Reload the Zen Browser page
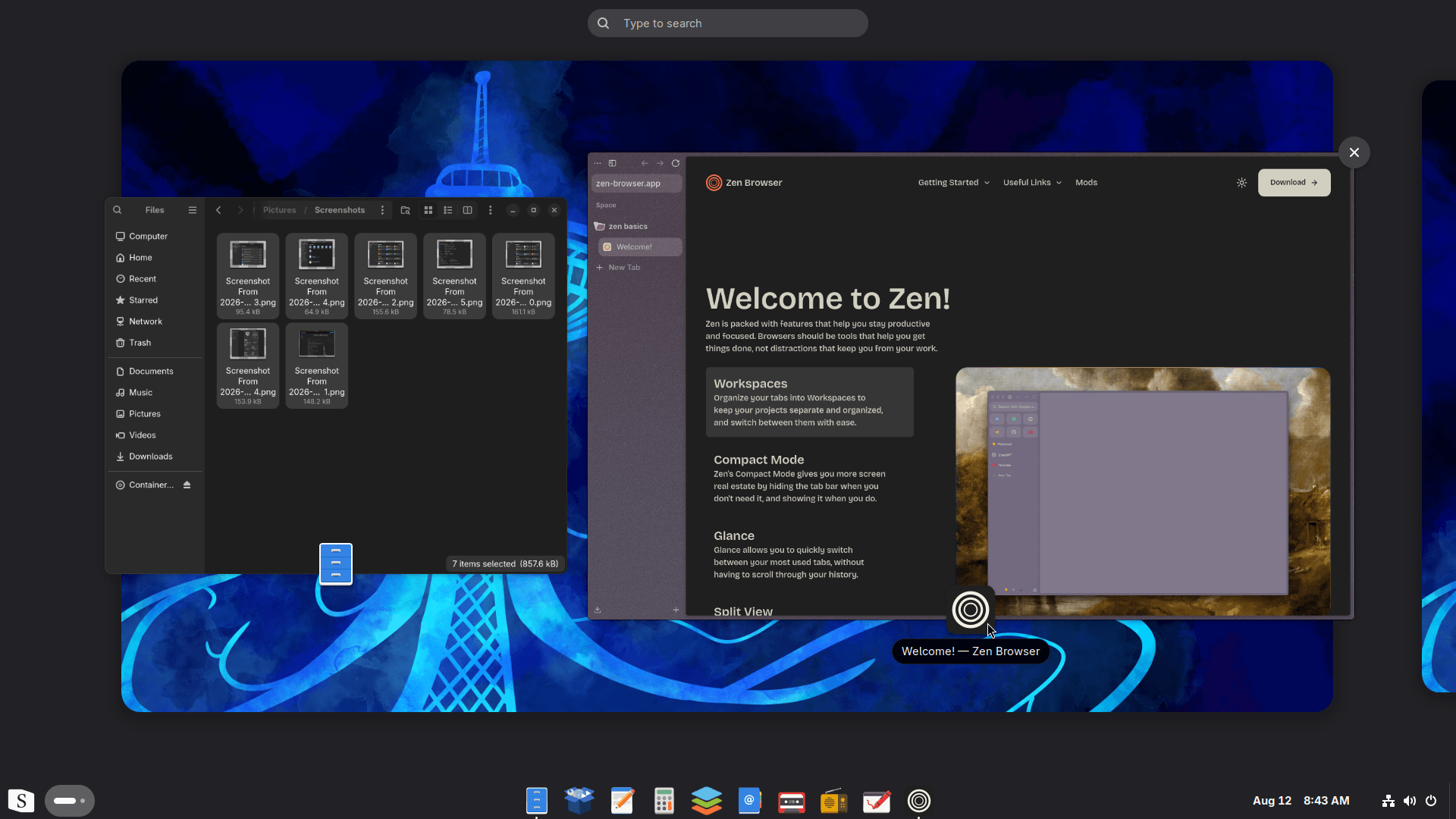 pos(676,163)
